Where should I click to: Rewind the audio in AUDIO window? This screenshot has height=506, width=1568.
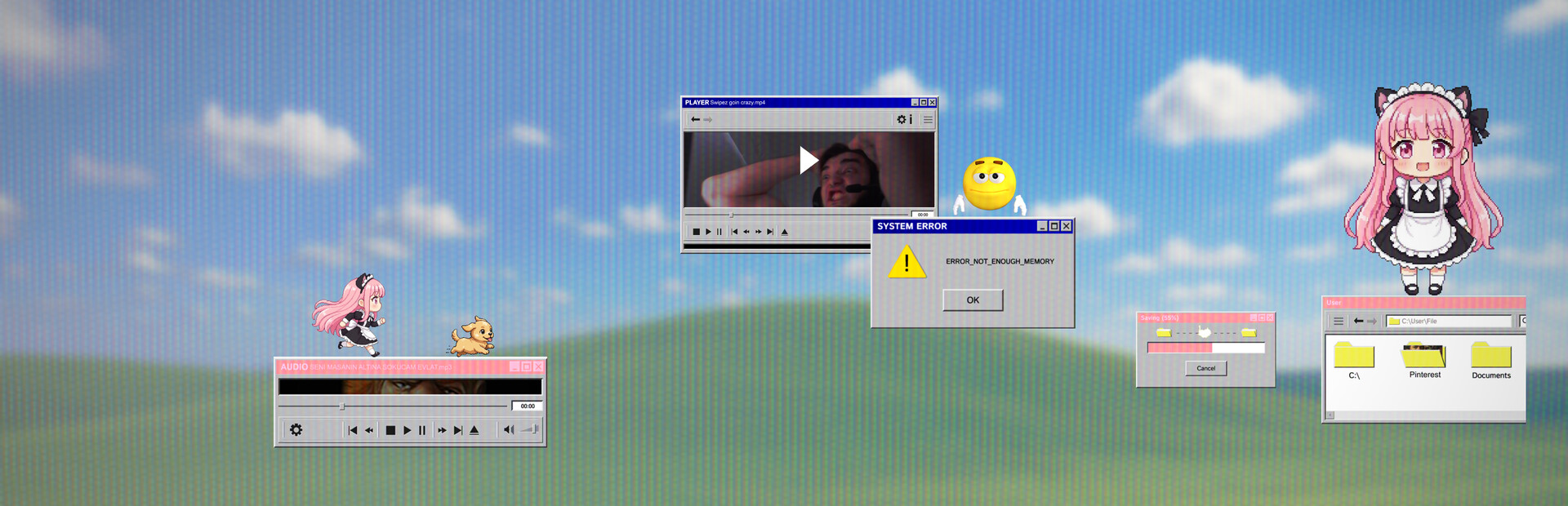point(369,430)
